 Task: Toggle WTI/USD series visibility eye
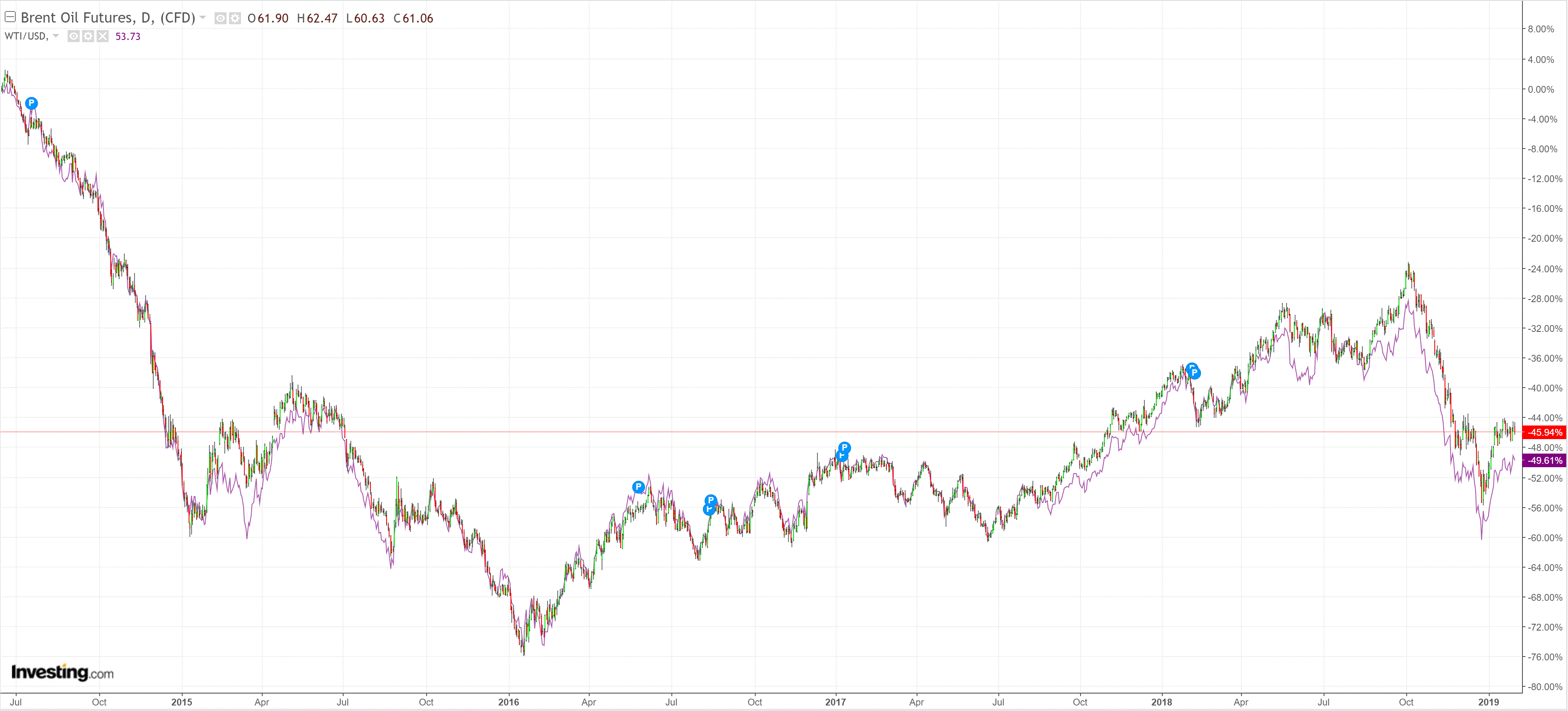coord(73,37)
